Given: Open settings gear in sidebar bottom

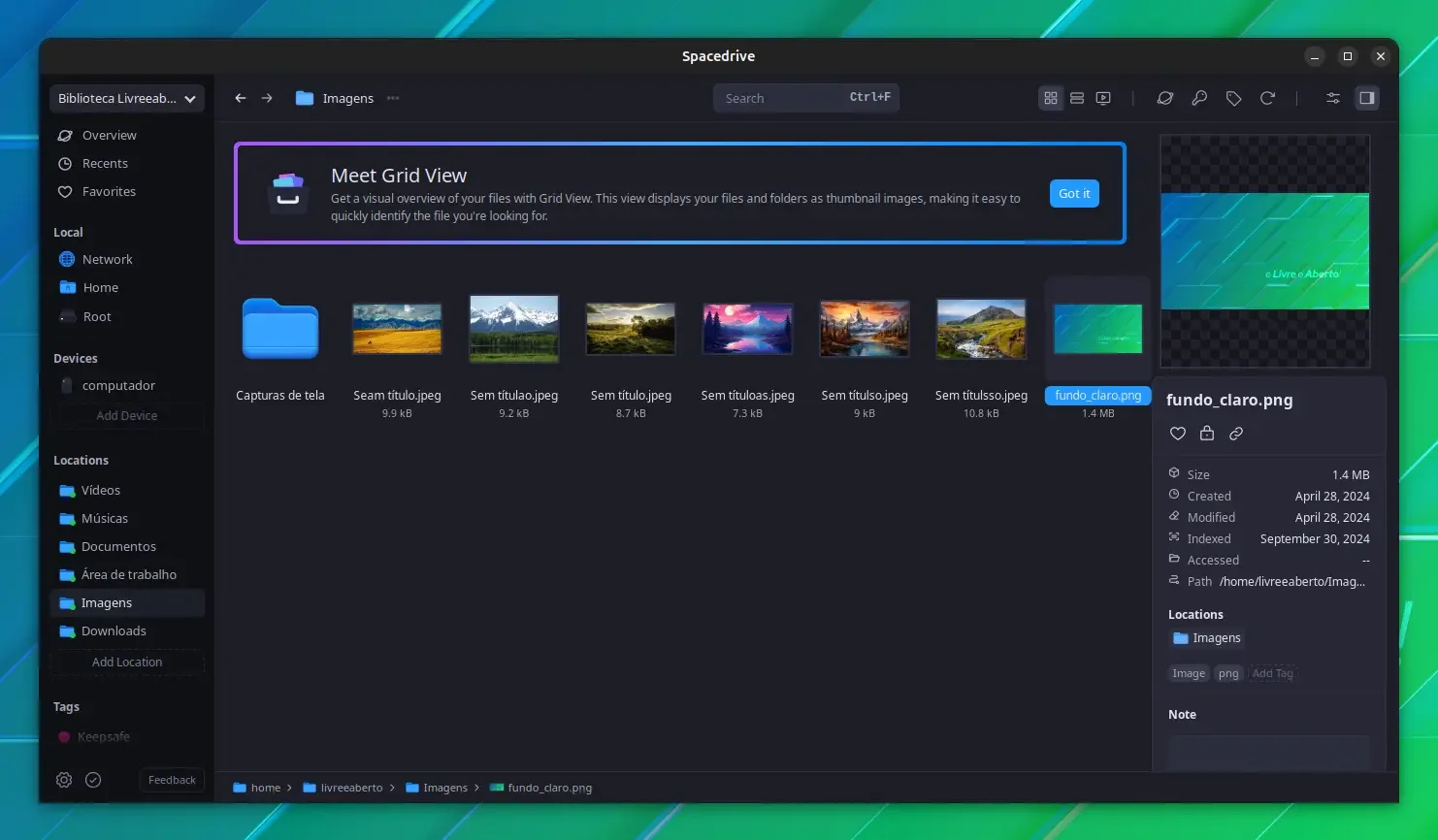Looking at the screenshot, I should (x=64, y=780).
